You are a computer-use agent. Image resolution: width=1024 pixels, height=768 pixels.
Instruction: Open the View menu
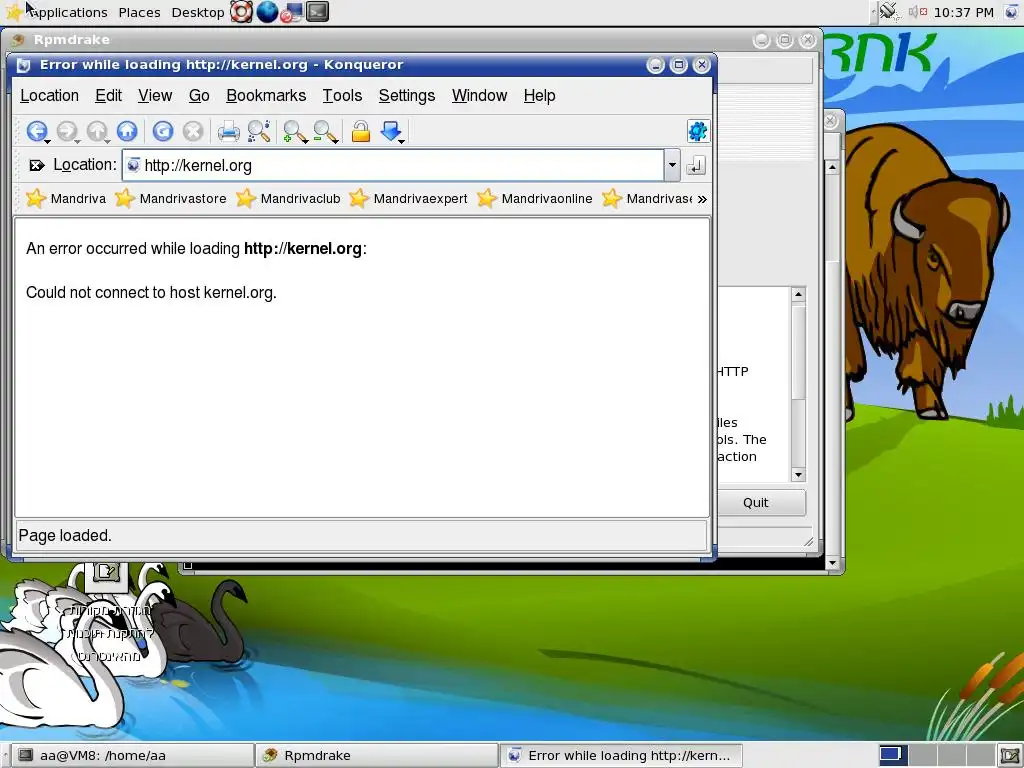click(155, 95)
